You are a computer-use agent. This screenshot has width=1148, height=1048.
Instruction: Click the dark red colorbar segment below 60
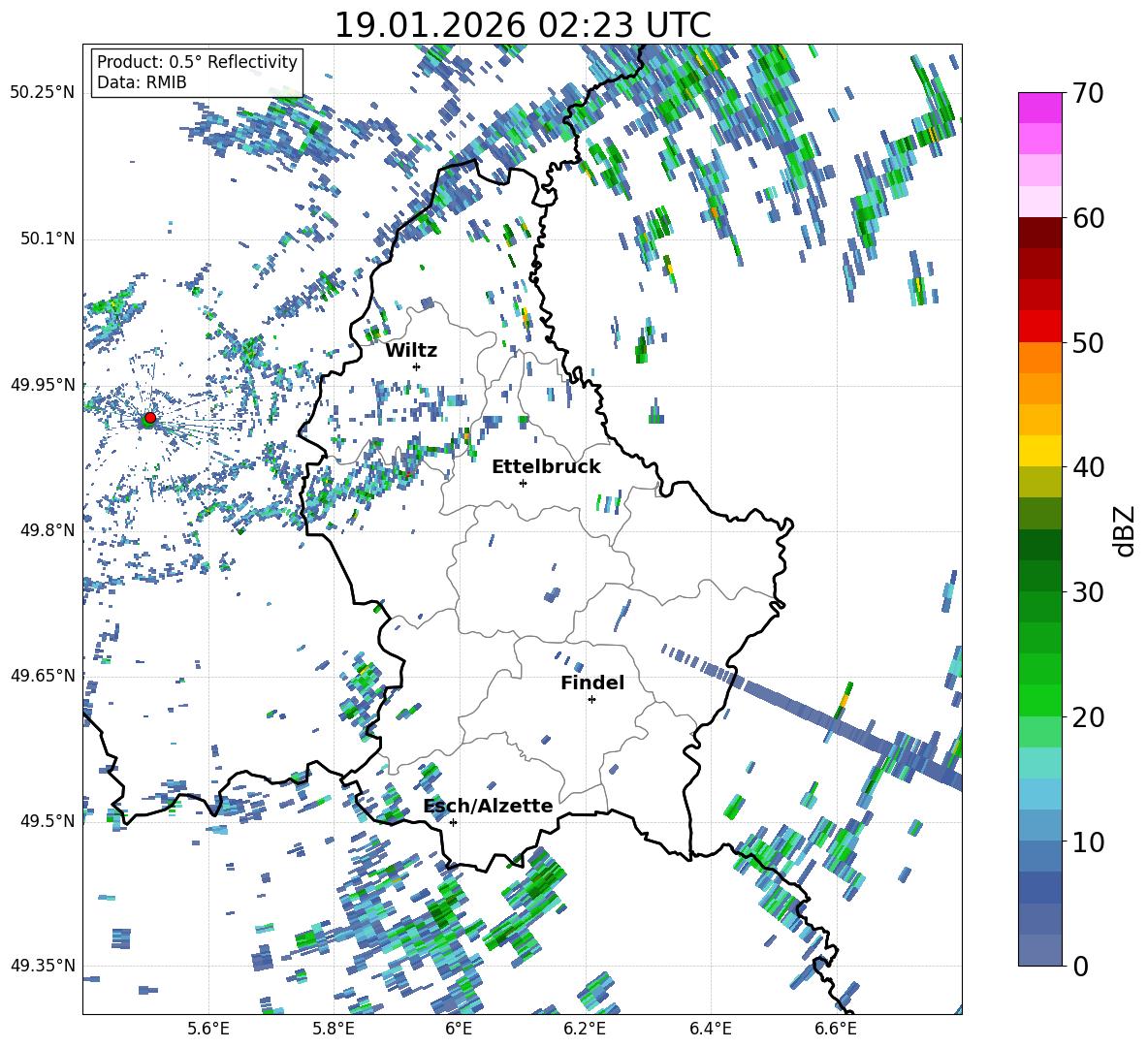point(1039,233)
